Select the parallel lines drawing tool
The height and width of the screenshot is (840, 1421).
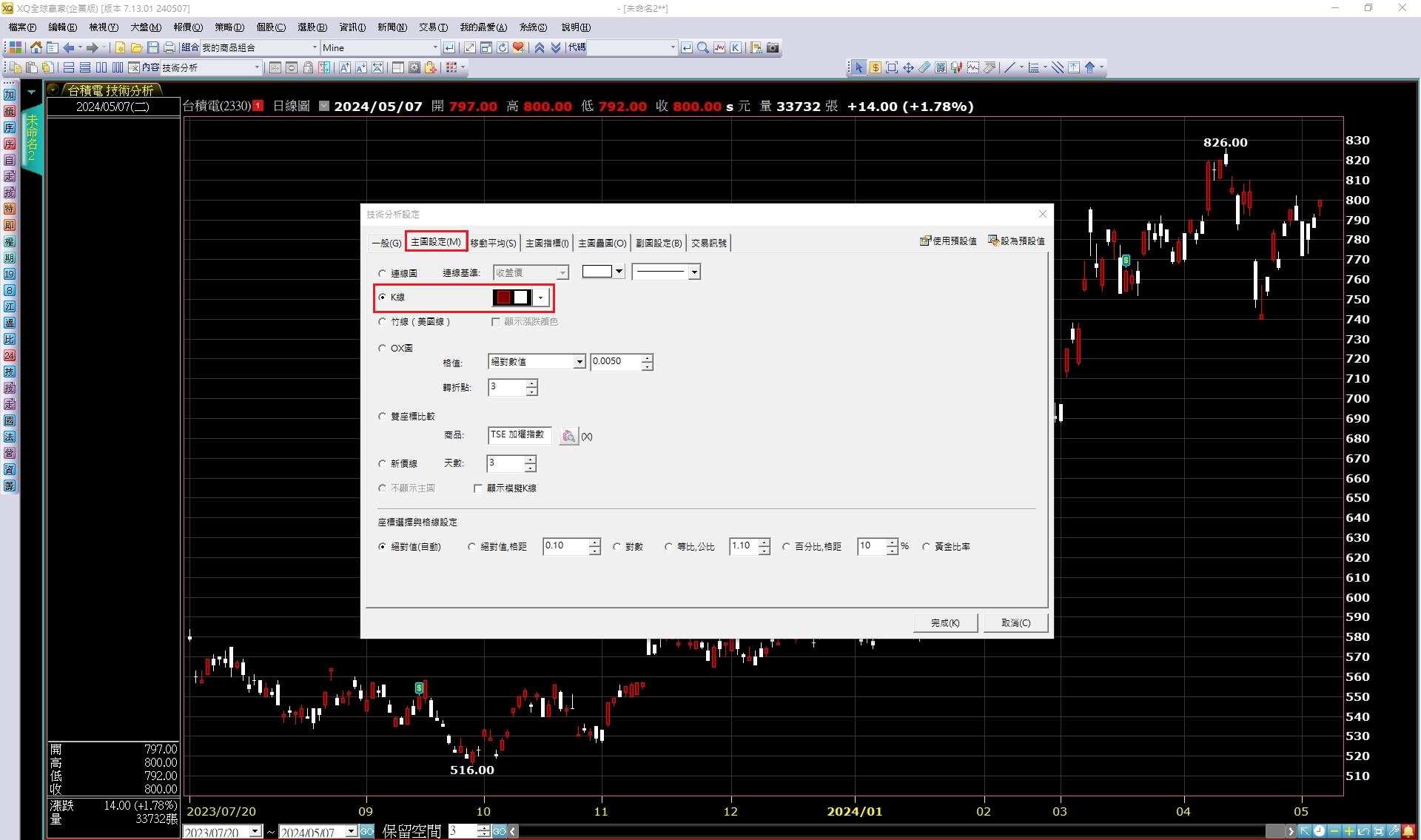(x=1058, y=67)
